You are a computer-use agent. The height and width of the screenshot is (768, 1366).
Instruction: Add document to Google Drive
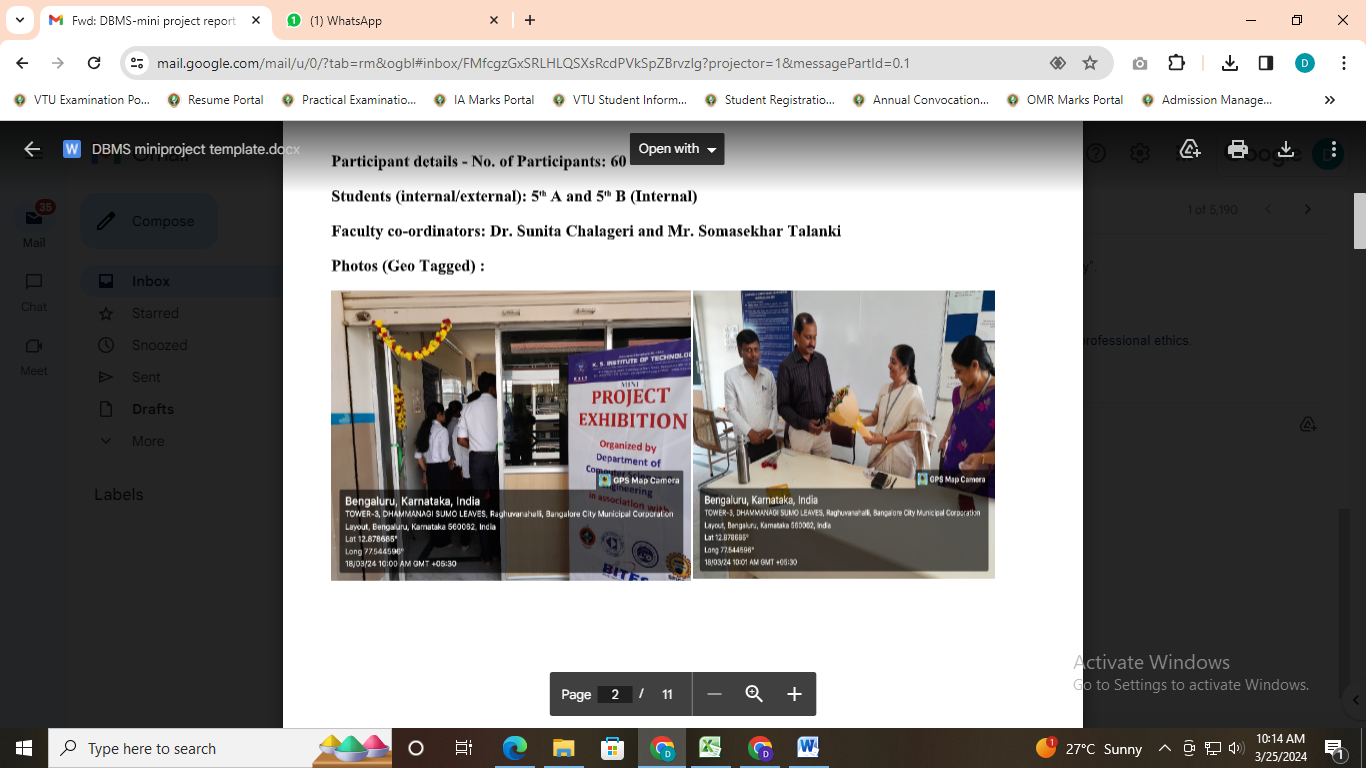point(1190,149)
